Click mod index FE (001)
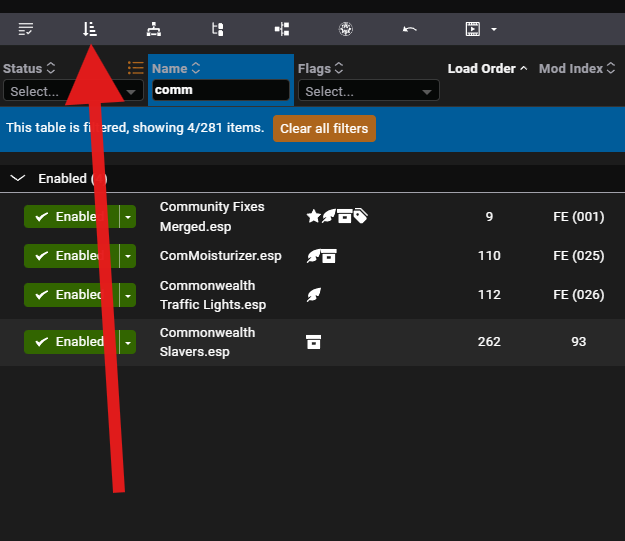625x541 pixels. (x=579, y=216)
